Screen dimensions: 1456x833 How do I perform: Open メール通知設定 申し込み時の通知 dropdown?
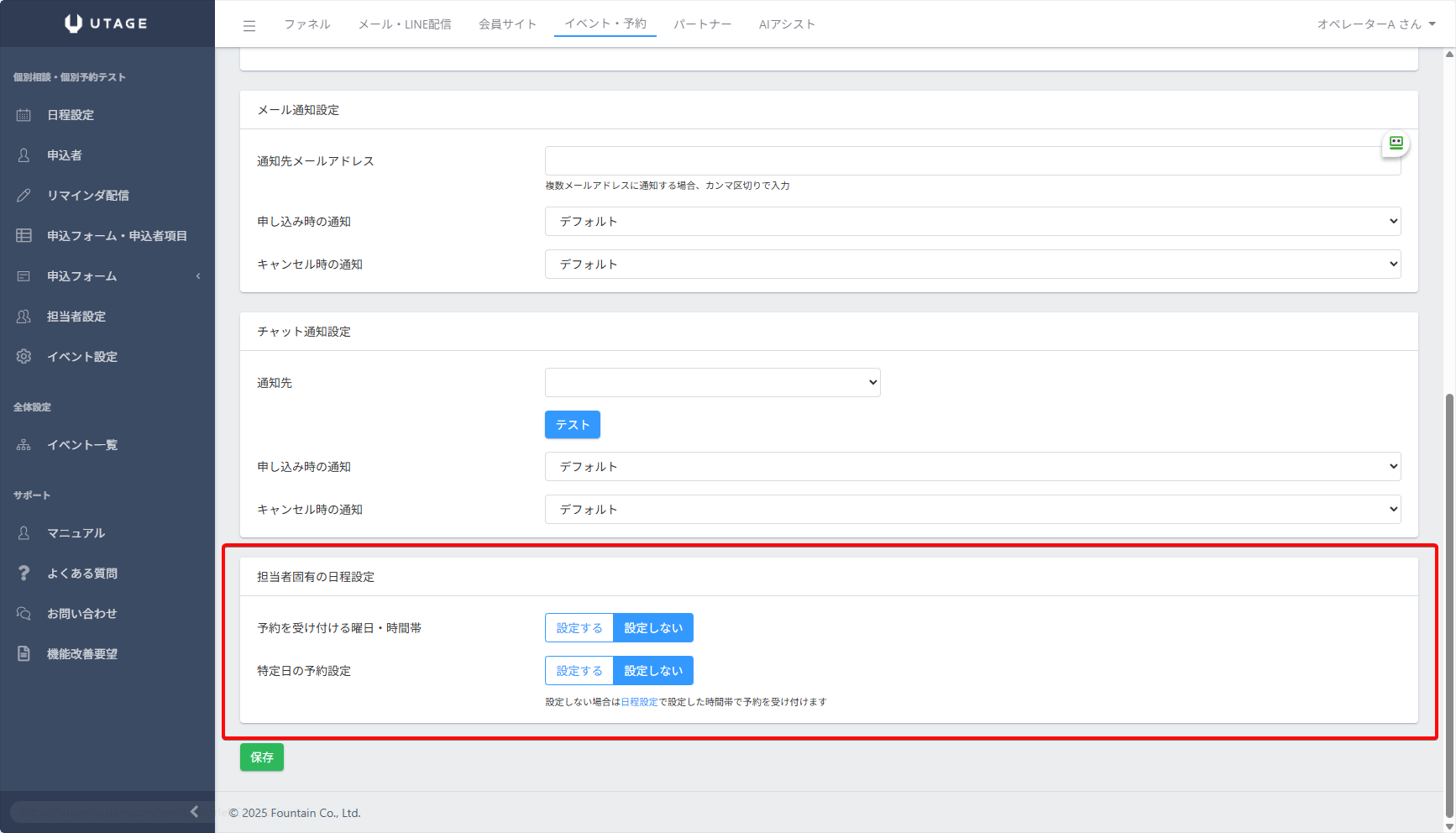972,222
